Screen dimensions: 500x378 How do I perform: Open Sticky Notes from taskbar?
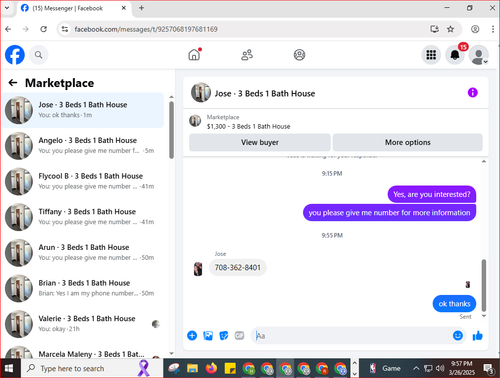[x=230, y=368]
